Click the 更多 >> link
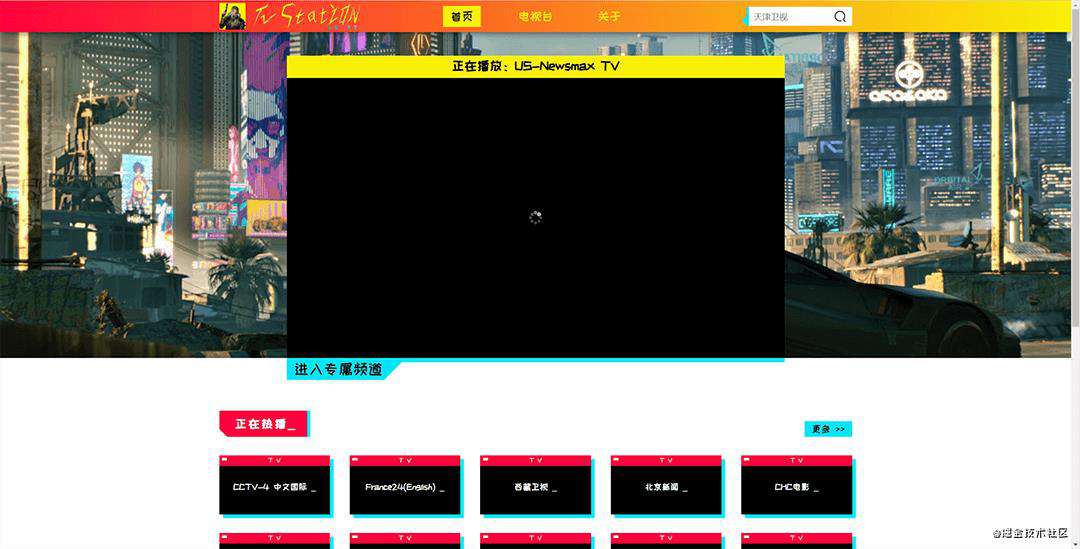1080x549 pixels. (828, 429)
